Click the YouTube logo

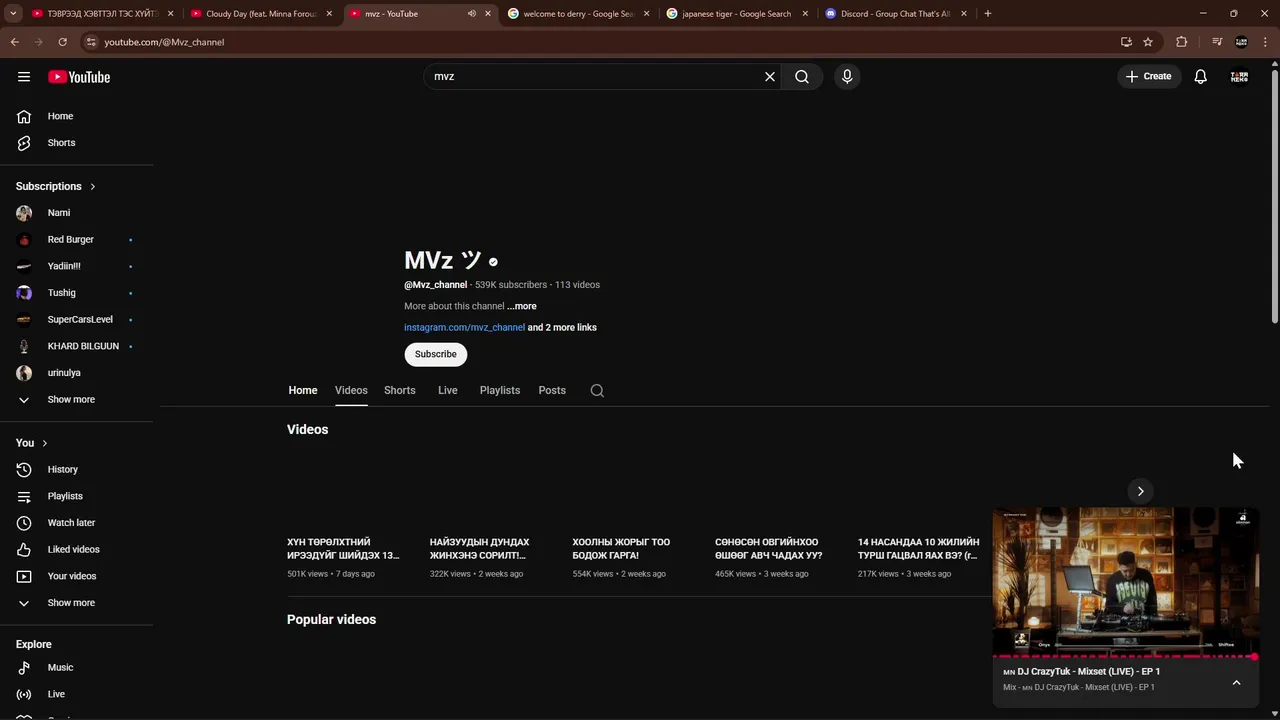click(x=79, y=77)
